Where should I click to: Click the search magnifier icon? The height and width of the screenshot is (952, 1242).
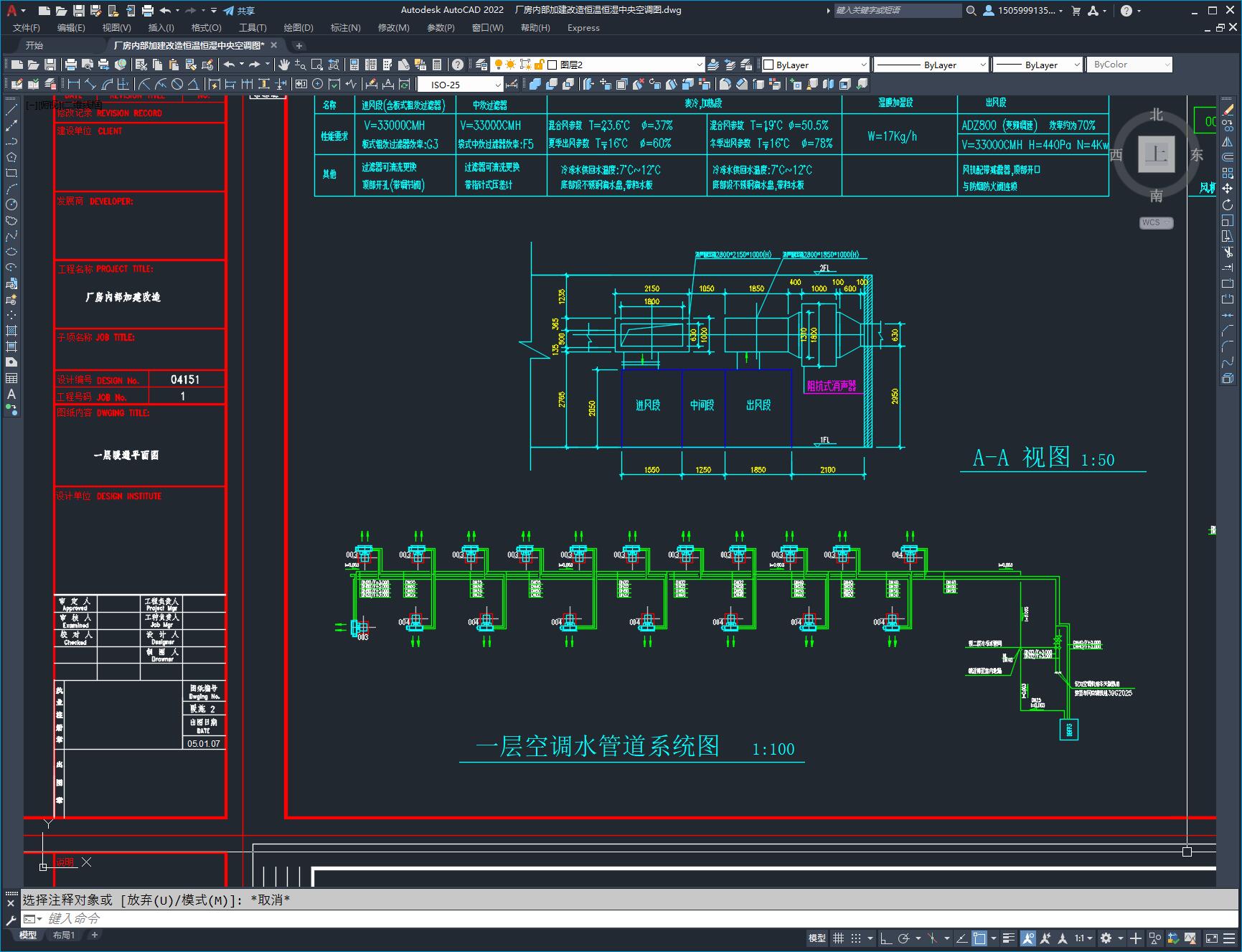click(972, 11)
